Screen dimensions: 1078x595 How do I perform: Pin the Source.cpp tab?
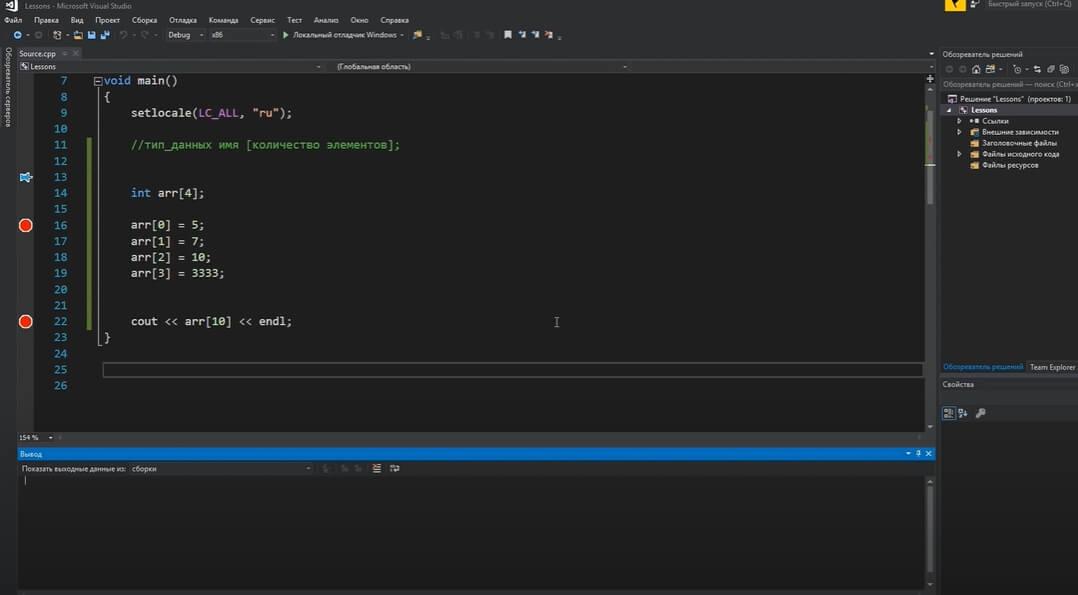65,54
